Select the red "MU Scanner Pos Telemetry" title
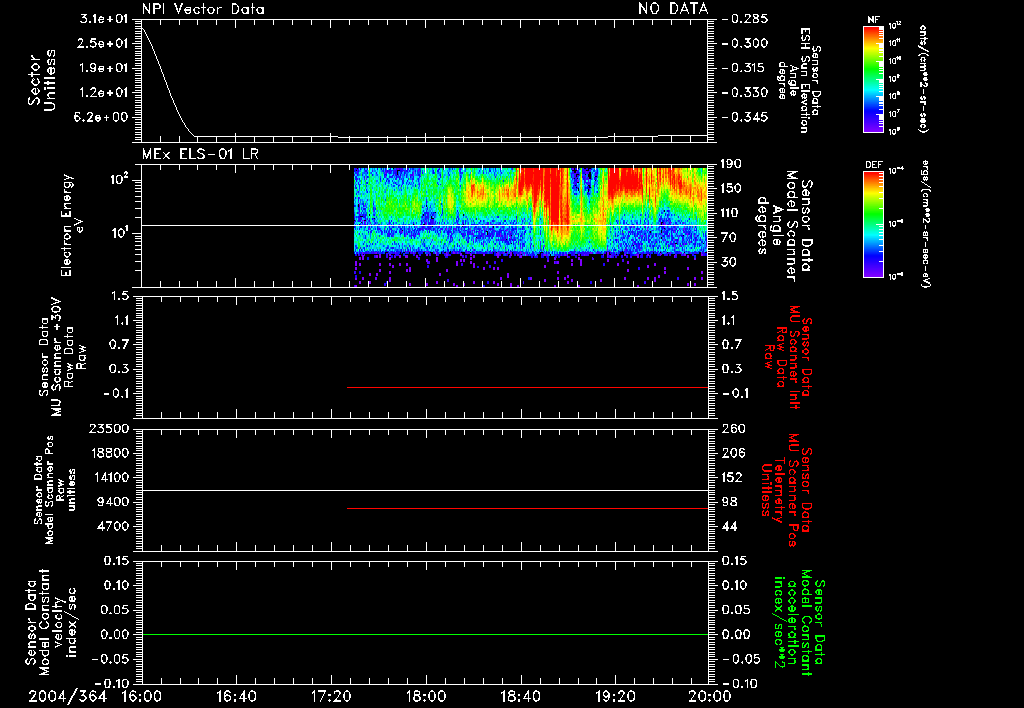 [786, 491]
